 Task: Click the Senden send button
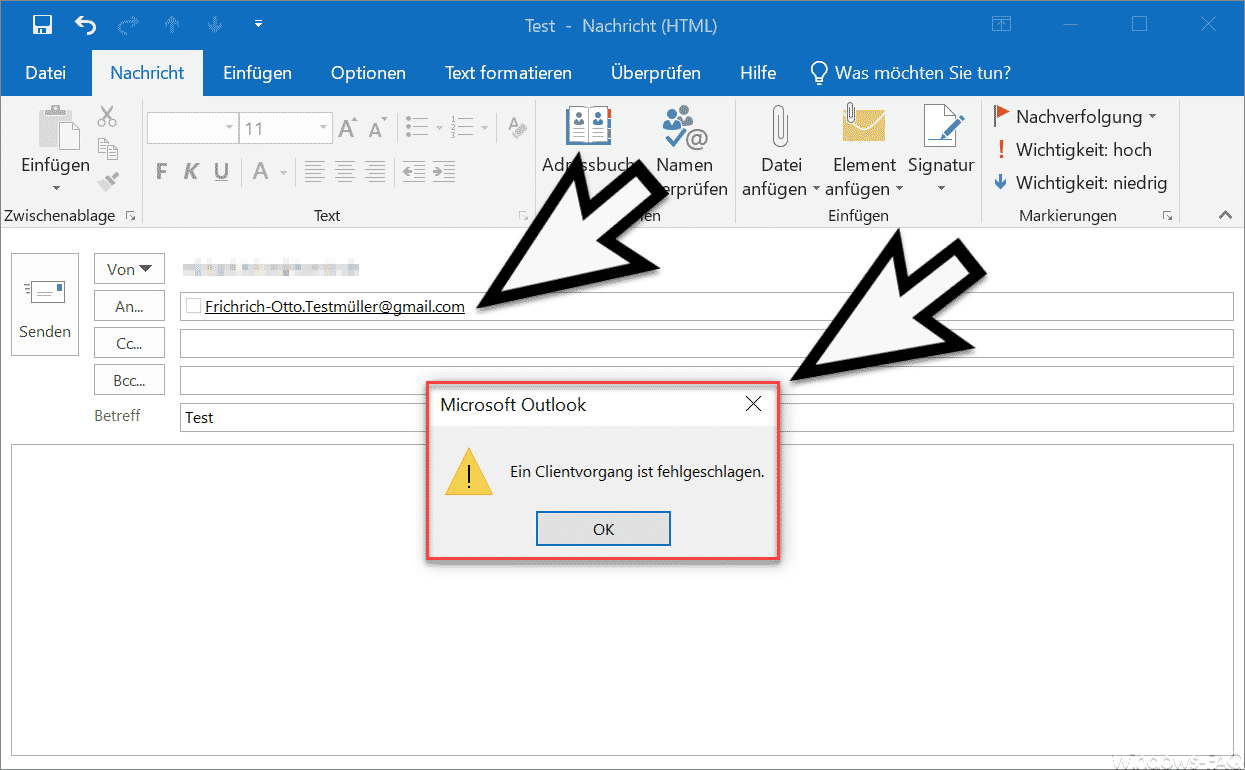pyautogui.click(x=45, y=304)
